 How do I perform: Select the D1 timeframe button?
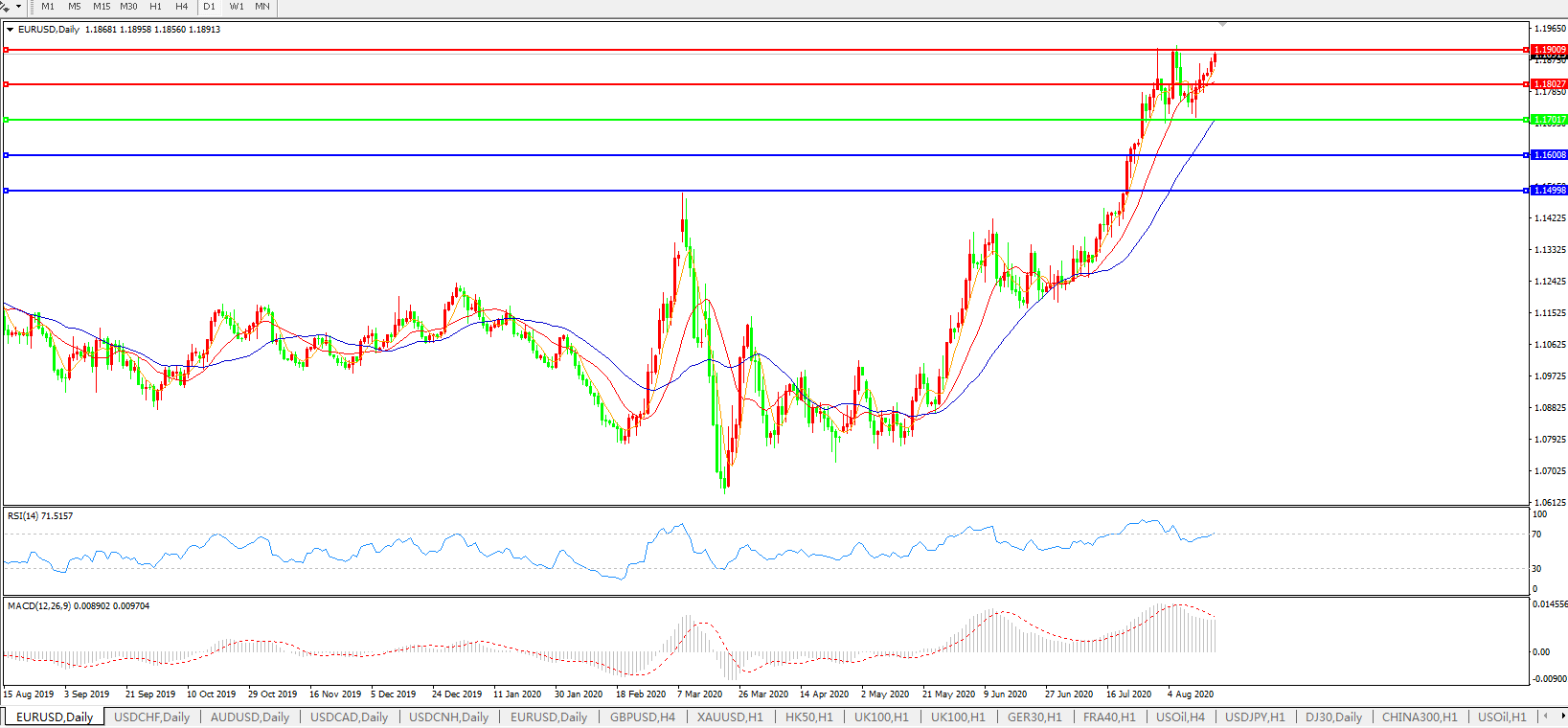click(209, 7)
